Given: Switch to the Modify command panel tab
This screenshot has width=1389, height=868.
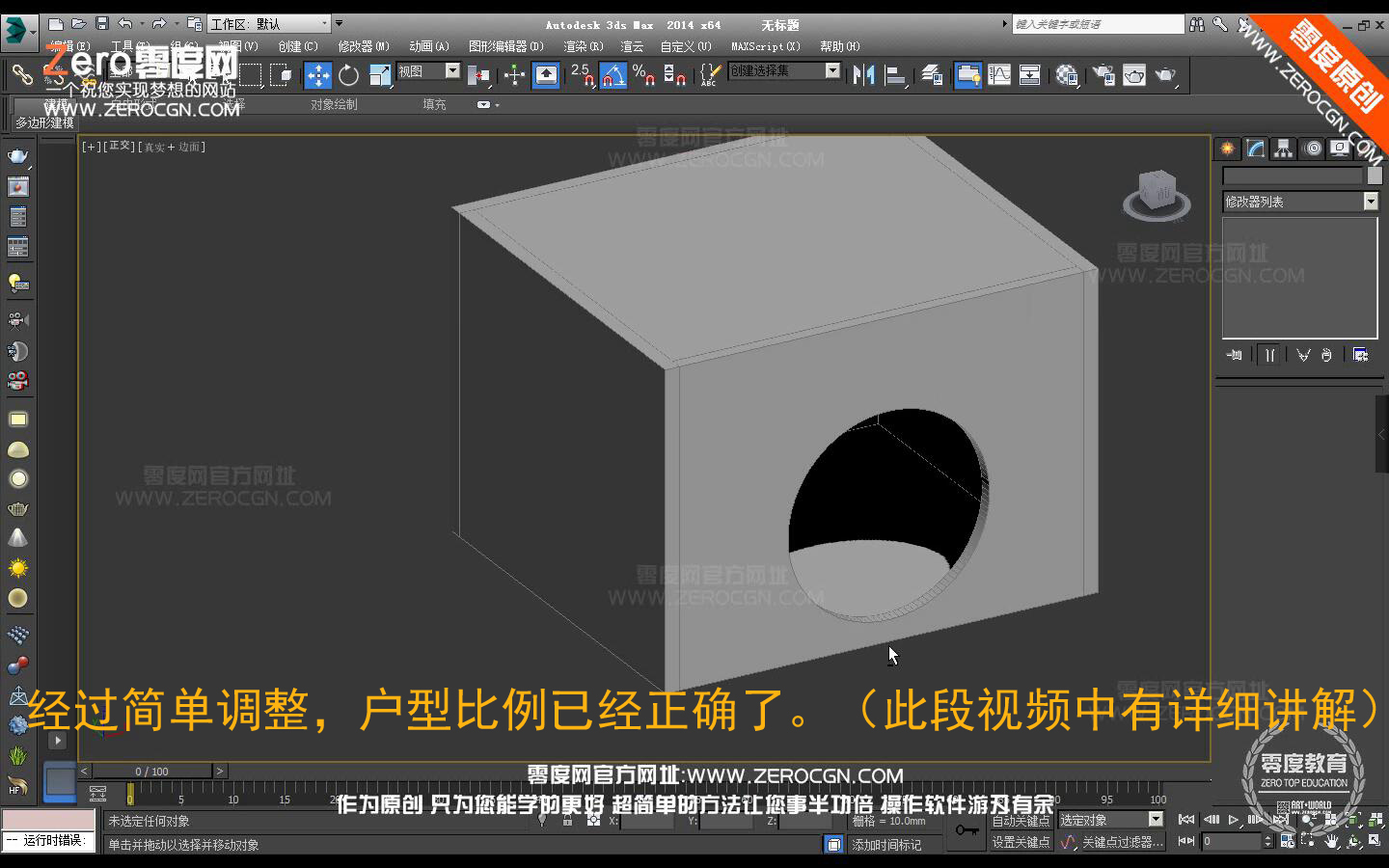Looking at the screenshot, I should point(1255,148).
